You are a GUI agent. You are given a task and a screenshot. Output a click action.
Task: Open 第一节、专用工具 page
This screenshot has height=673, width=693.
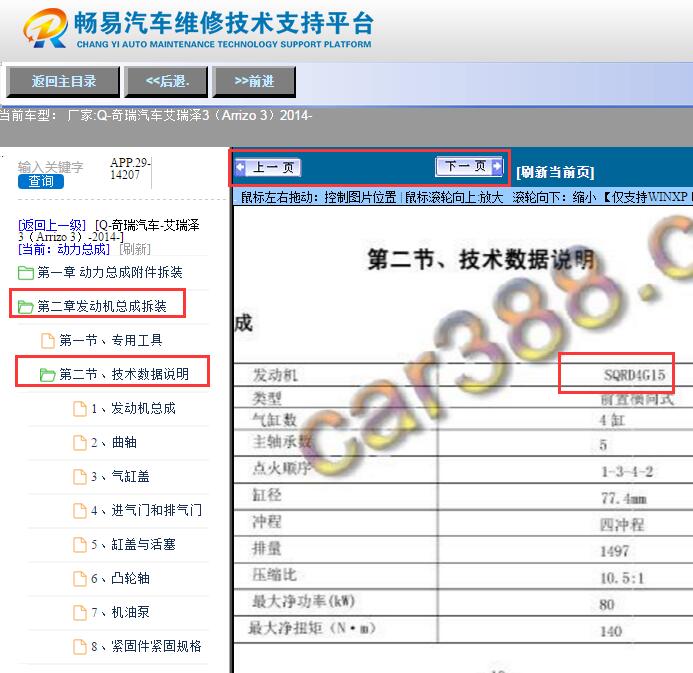click(x=110, y=340)
